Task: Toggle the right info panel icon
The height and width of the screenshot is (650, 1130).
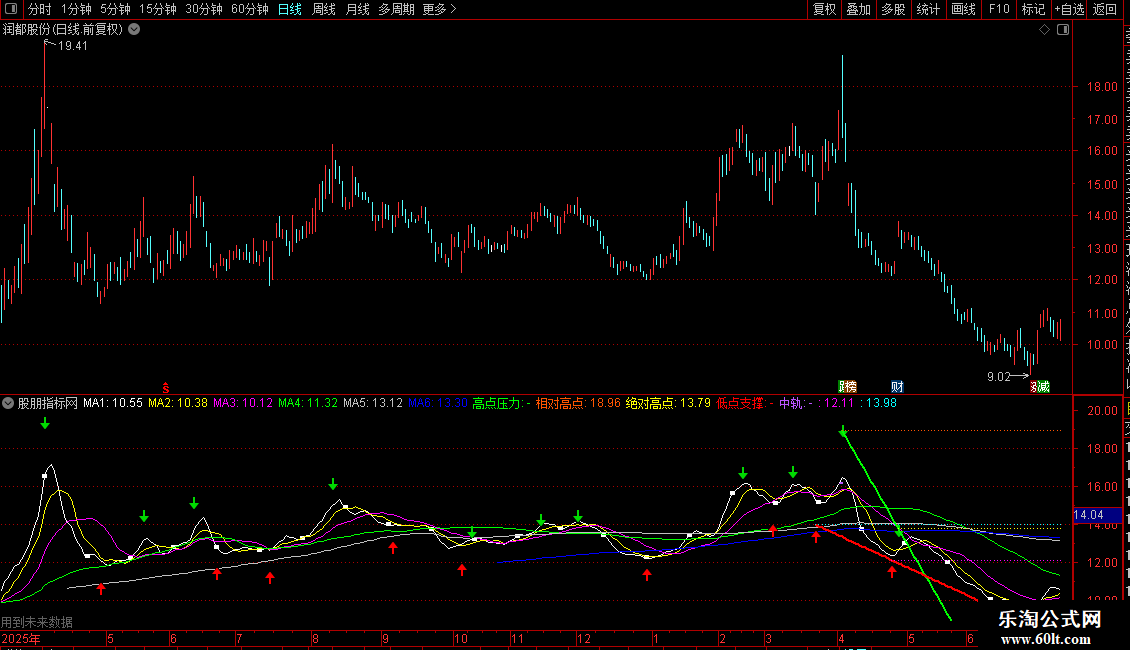Action: click(x=1063, y=30)
